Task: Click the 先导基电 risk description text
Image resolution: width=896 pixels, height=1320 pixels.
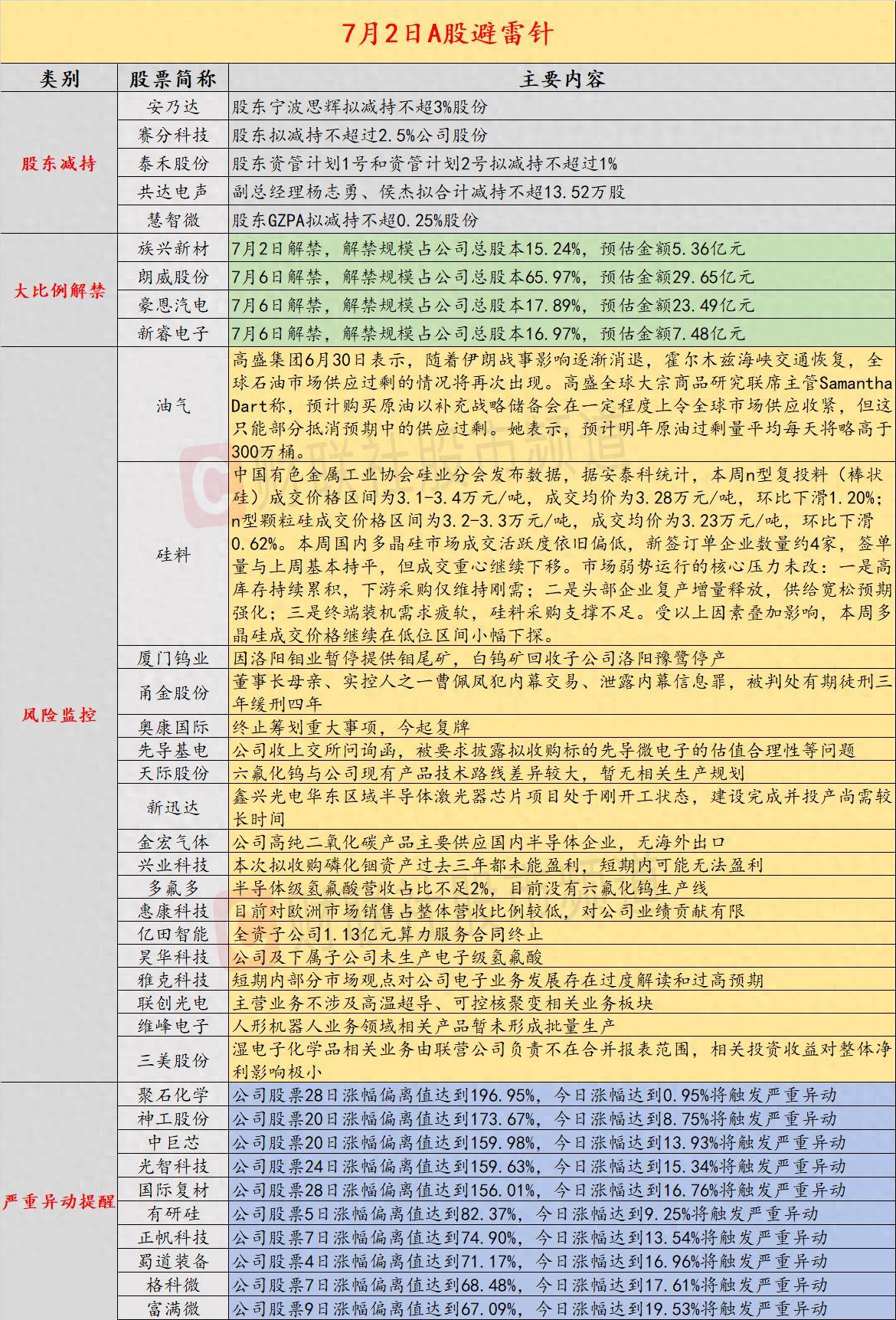Action: coord(544,750)
